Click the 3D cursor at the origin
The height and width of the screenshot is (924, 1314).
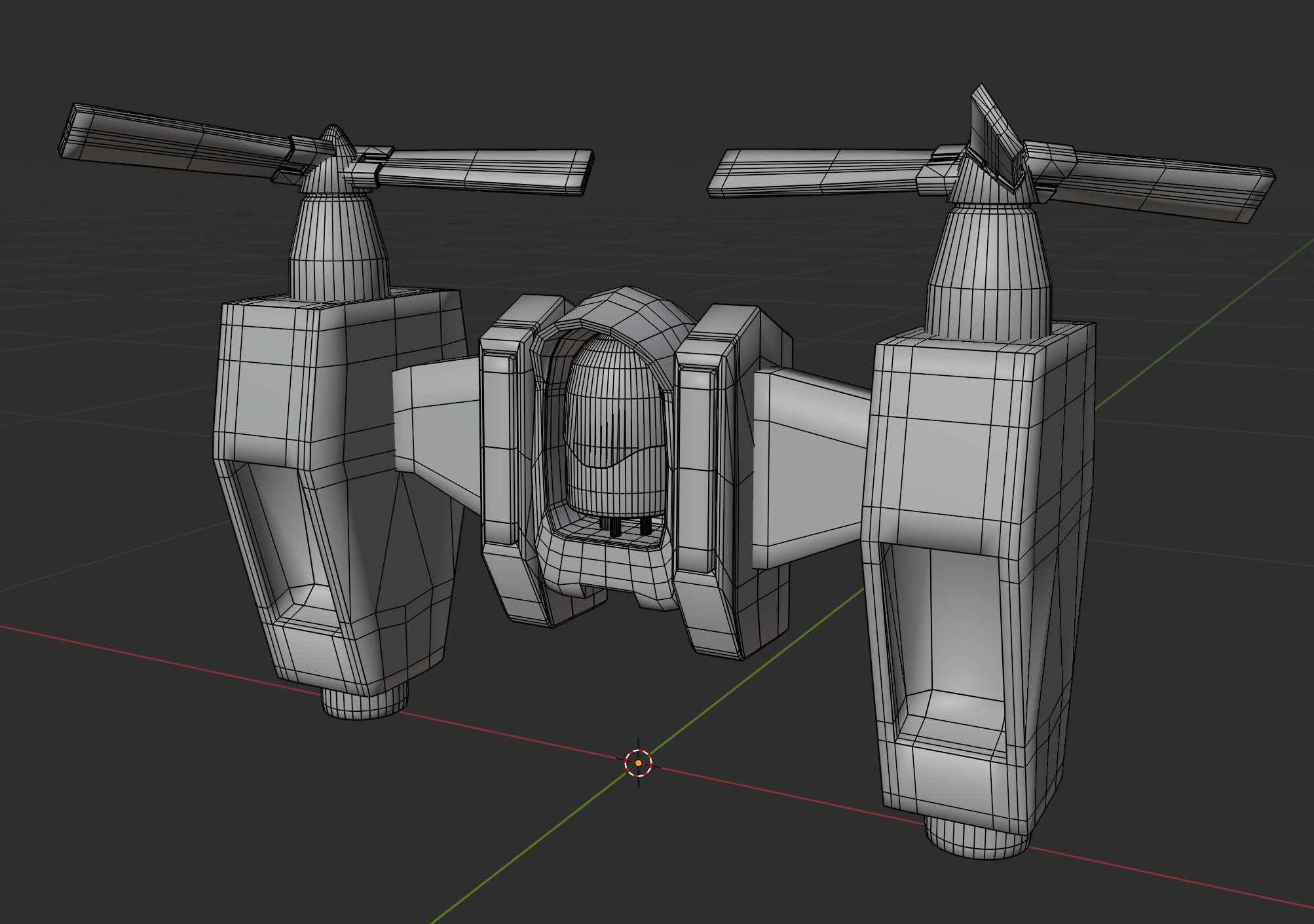pos(638,763)
